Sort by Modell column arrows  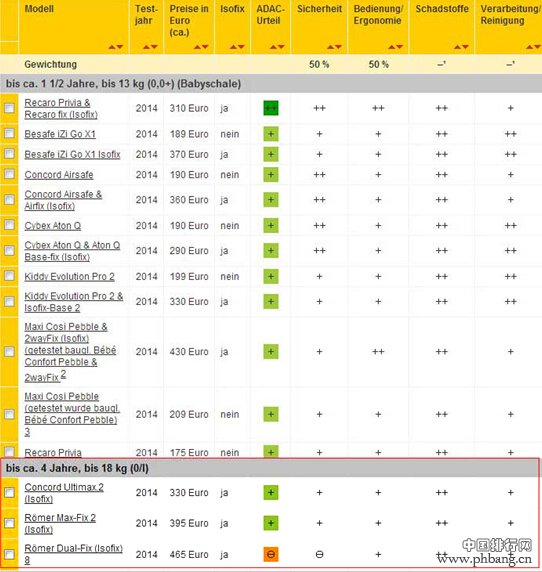point(116,47)
